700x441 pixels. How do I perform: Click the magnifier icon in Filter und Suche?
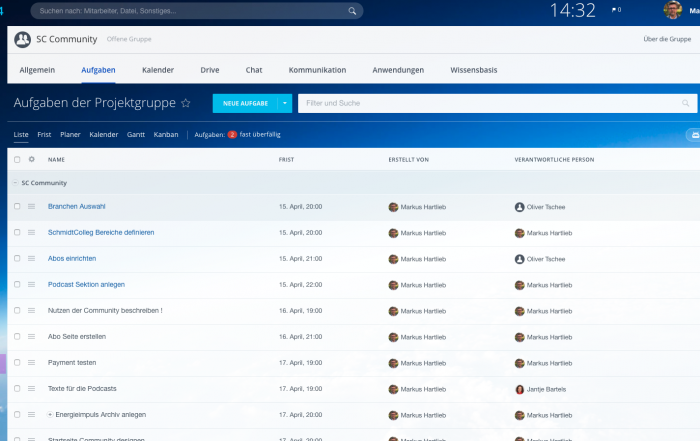click(x=686, y=103)
